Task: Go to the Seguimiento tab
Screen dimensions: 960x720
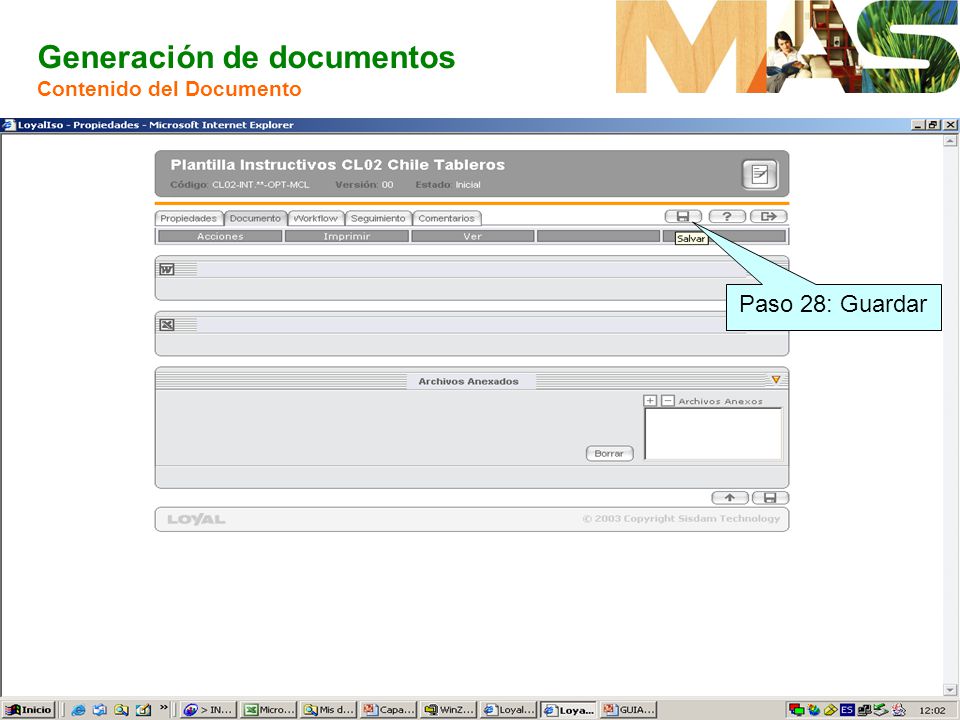Action: [x=378, y=219]
